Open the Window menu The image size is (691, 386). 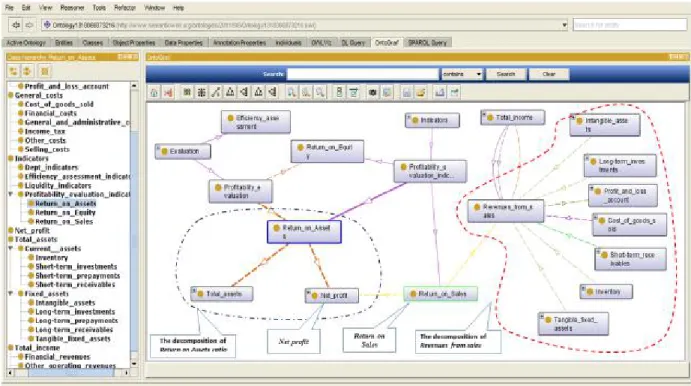click(x=154, y=8)
